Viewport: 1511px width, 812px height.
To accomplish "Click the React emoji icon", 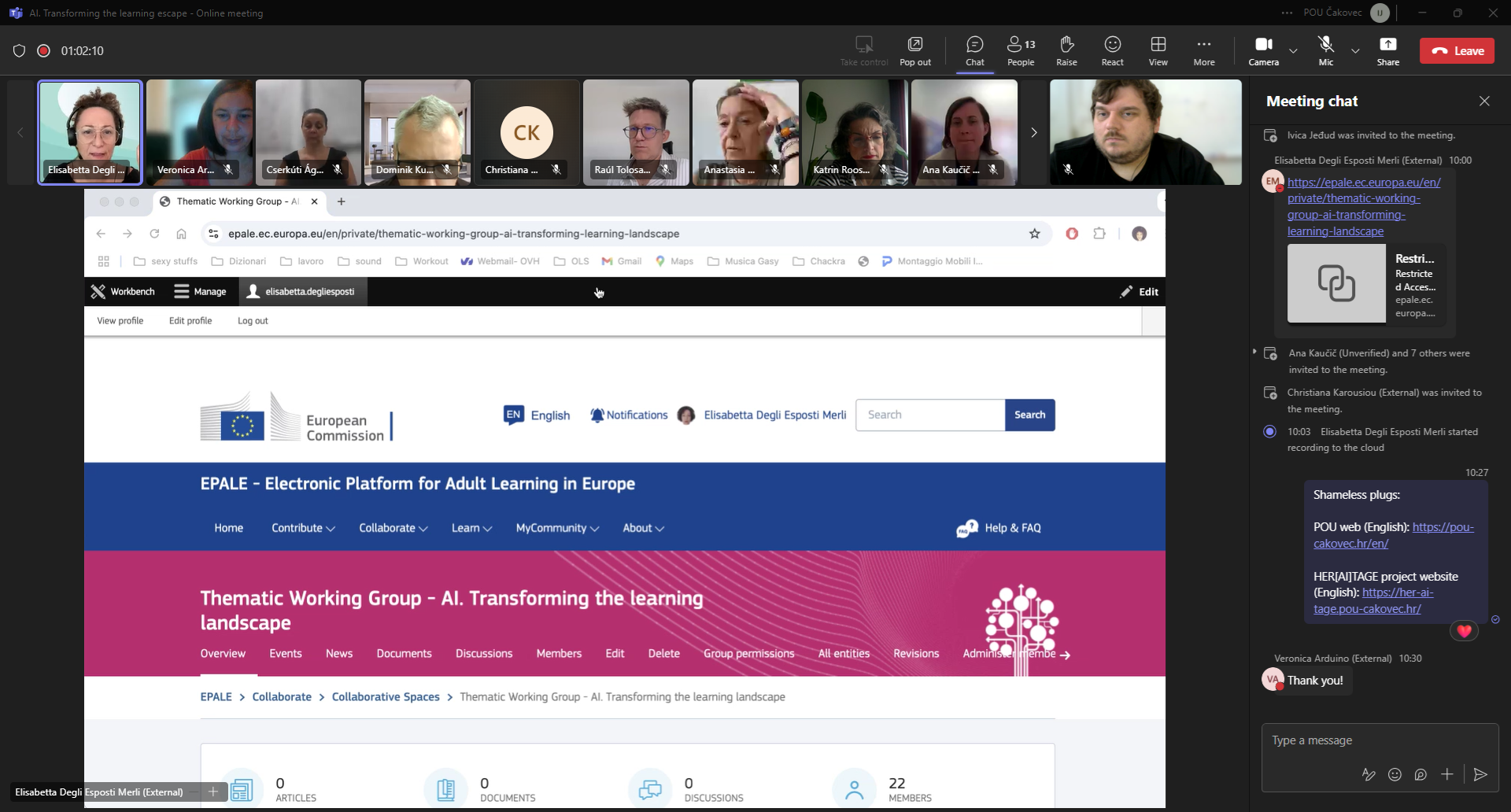I will [x=1112, y=50].
